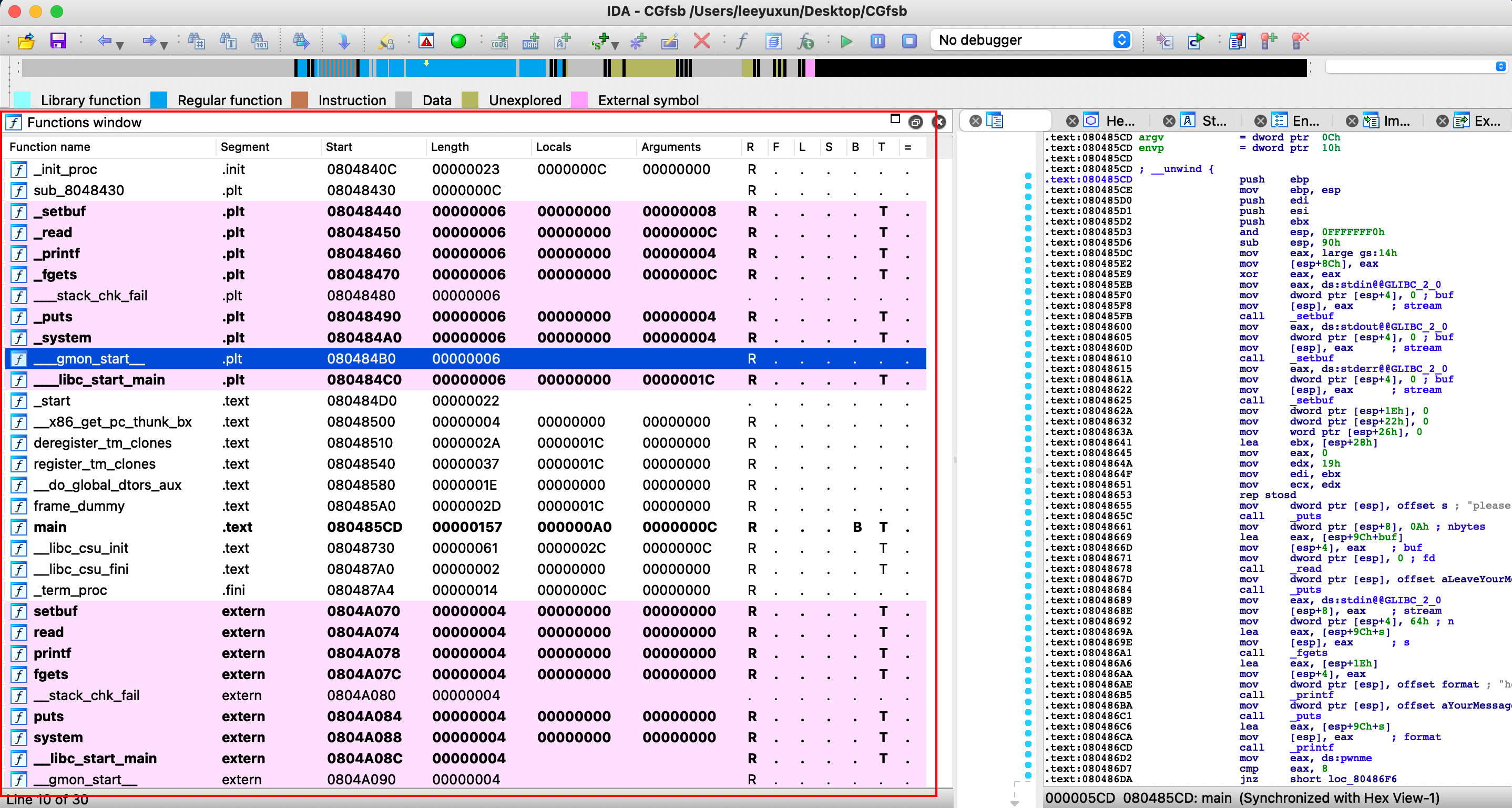Click the delete breakpoint icon

(x=1300, y=41)
